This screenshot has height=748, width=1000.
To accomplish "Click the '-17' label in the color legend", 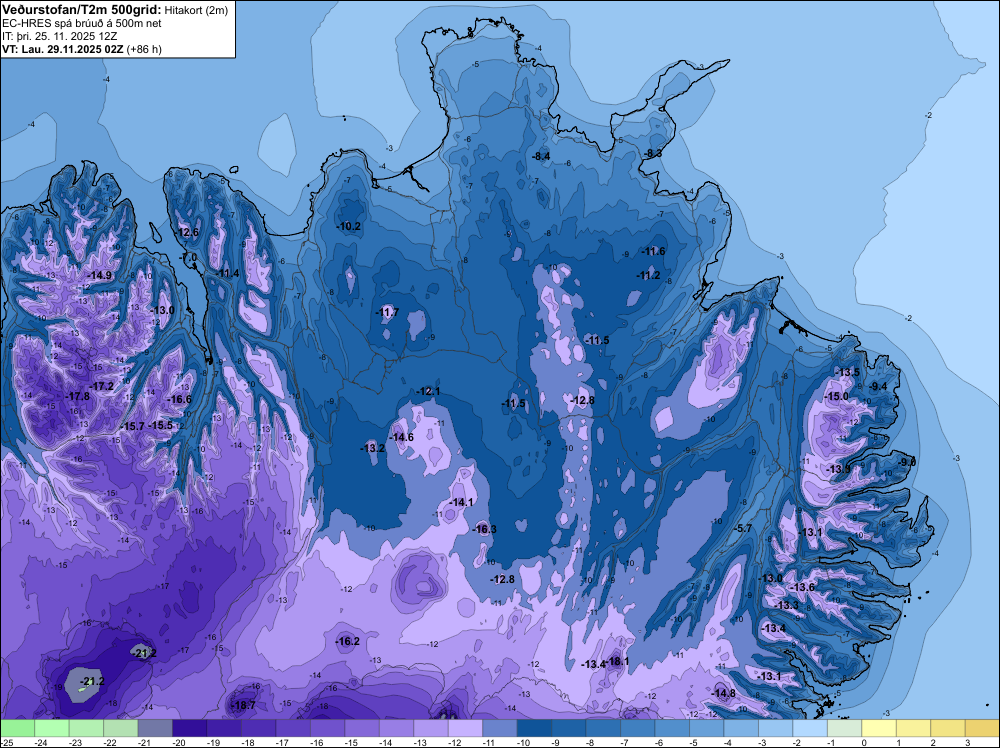I will (x=283, y=742).
